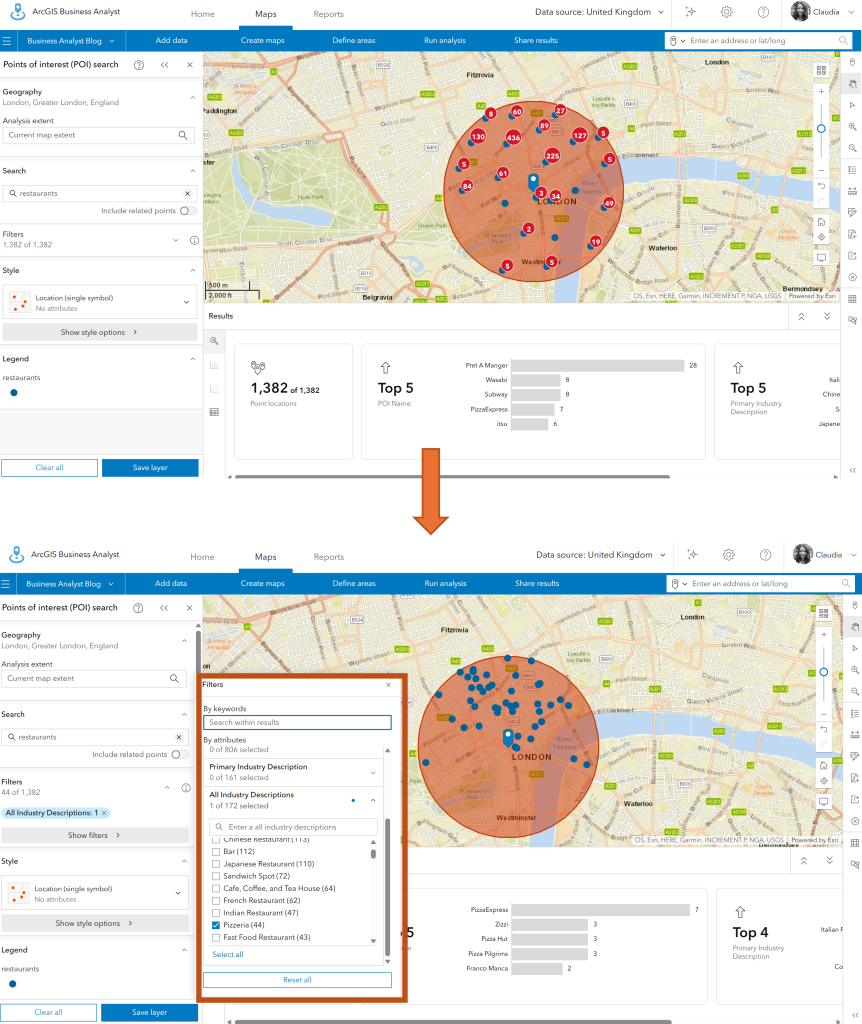Image resolution: width=862 pixels, height=1024 pixels.
Task: Toggle Include related points in lower screenshot
Action: pyautogui.click(x=180, y=754)
